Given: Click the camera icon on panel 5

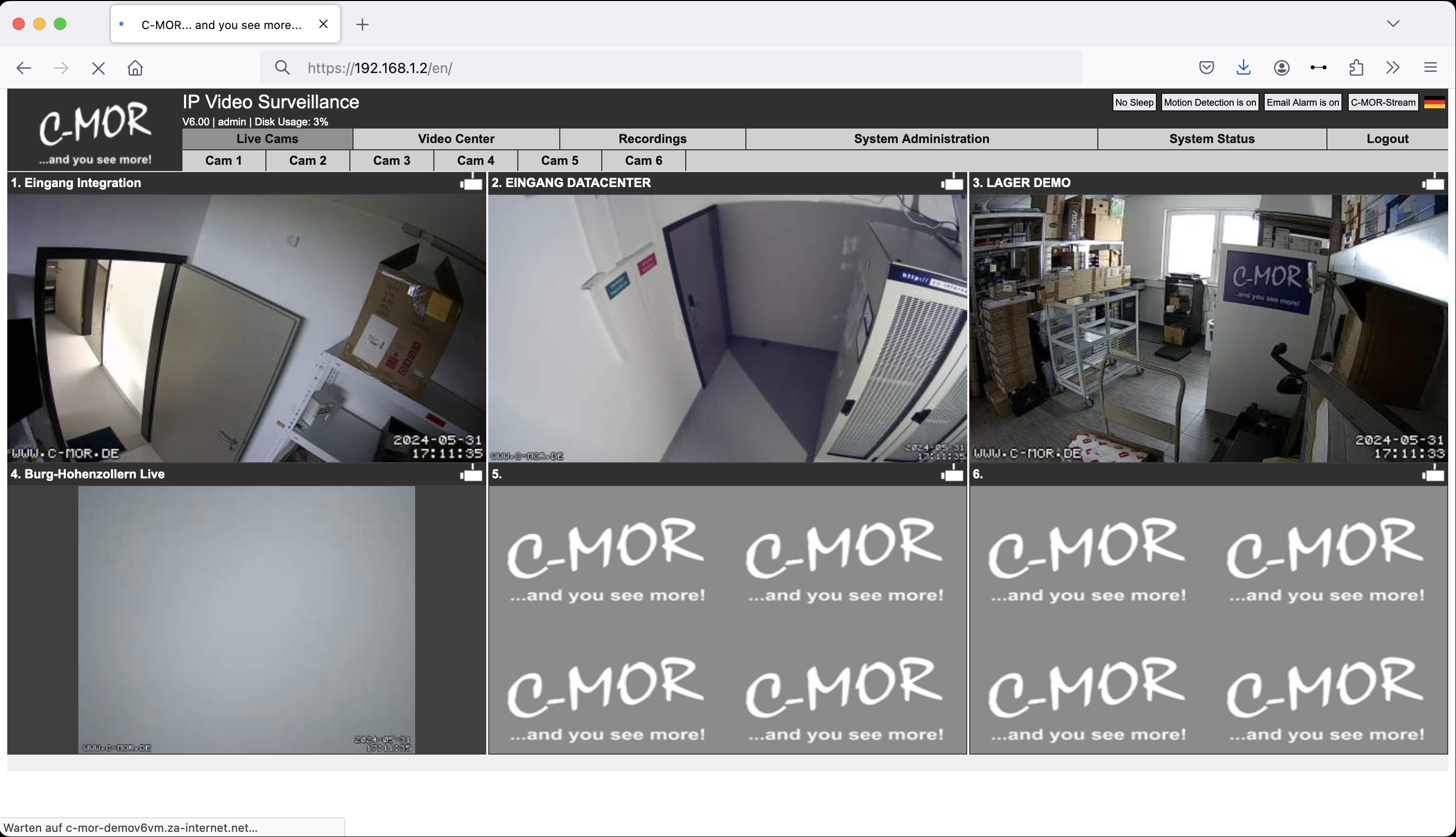Looking at the screenshot, I should click(952, 474).
